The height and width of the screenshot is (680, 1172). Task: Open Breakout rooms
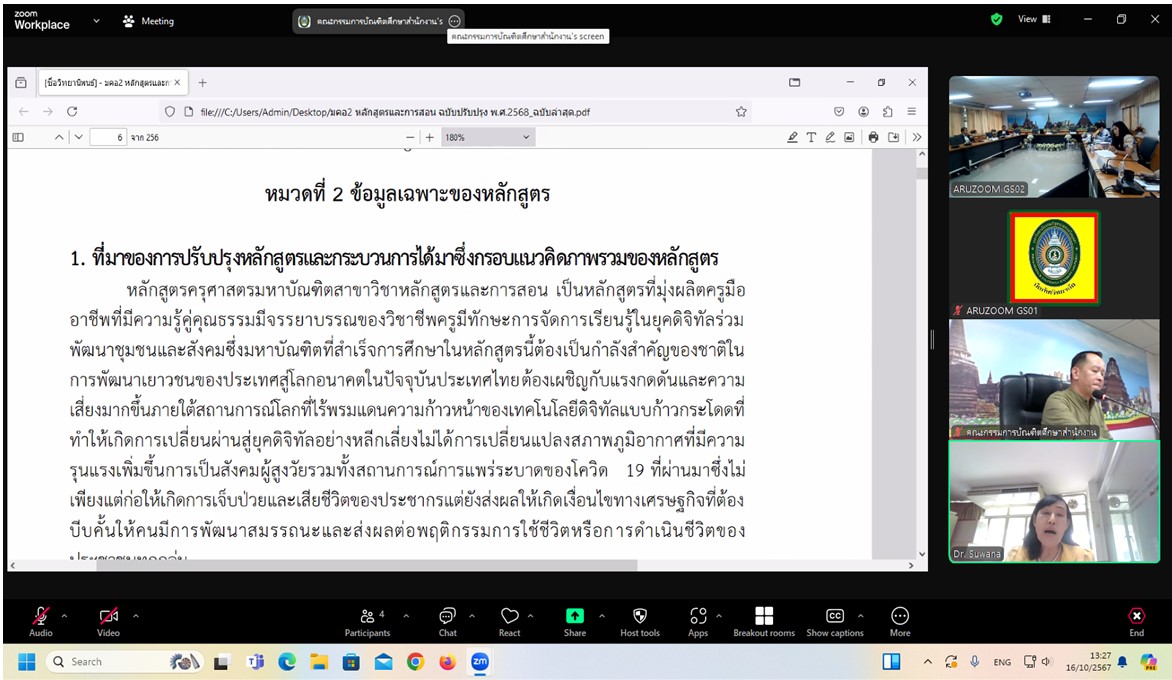pos(764,621)
